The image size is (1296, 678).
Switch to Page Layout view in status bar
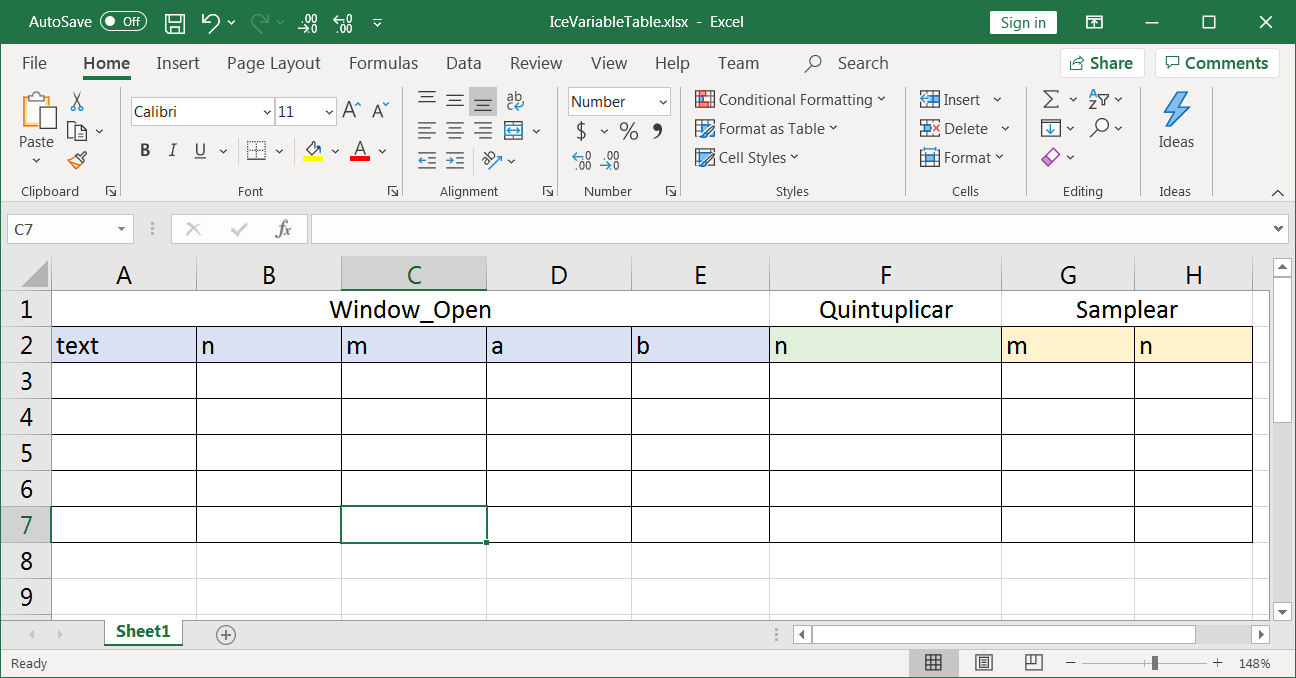tap(984, 663)
